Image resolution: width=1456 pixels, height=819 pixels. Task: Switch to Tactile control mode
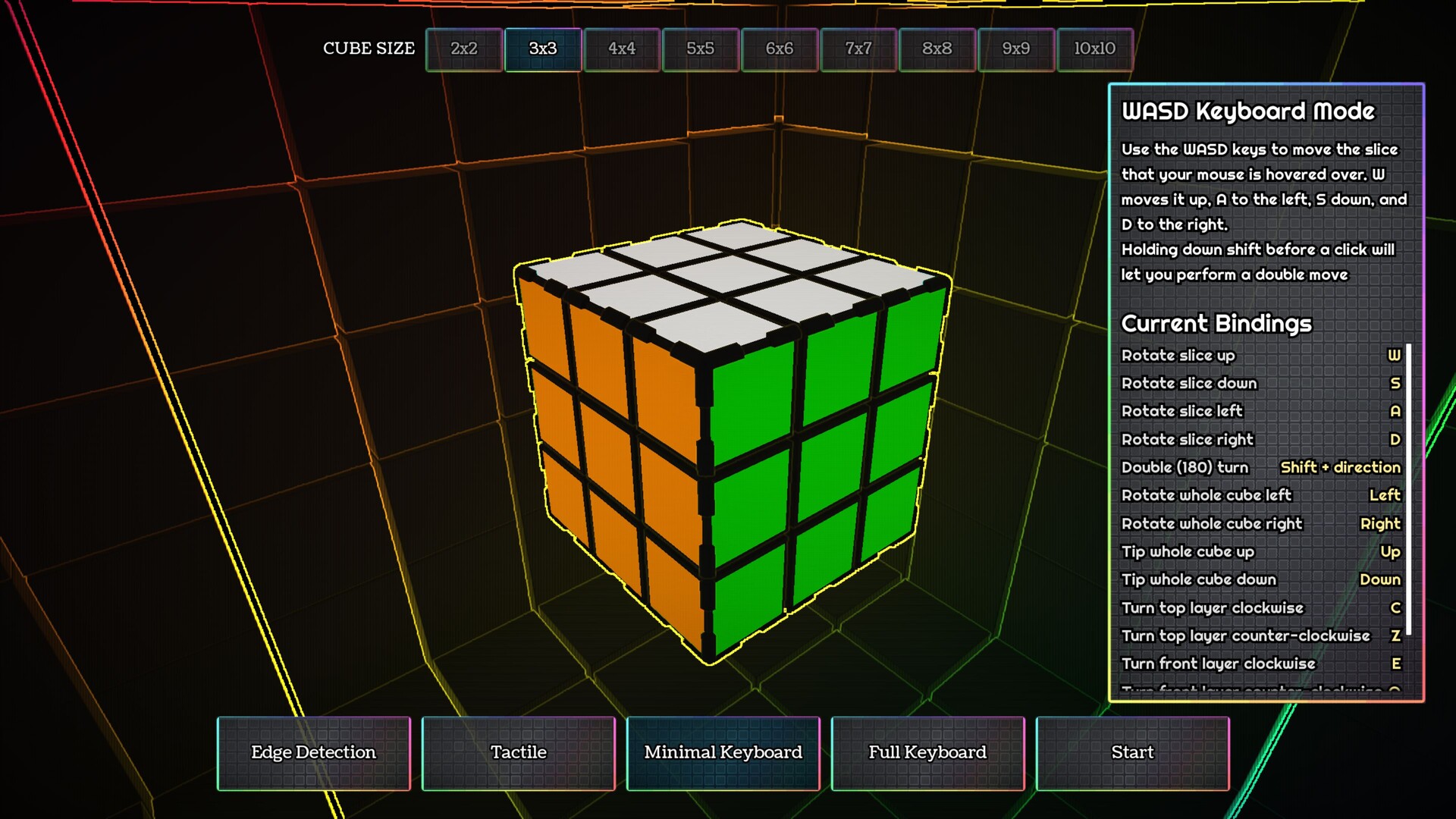[519, 753]
